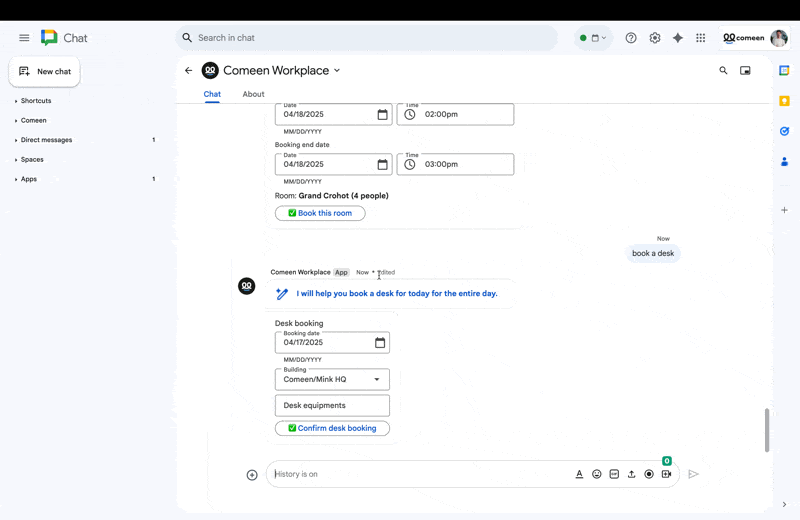
Task: Open Keep in the side panel
Action: coord(784,101)
